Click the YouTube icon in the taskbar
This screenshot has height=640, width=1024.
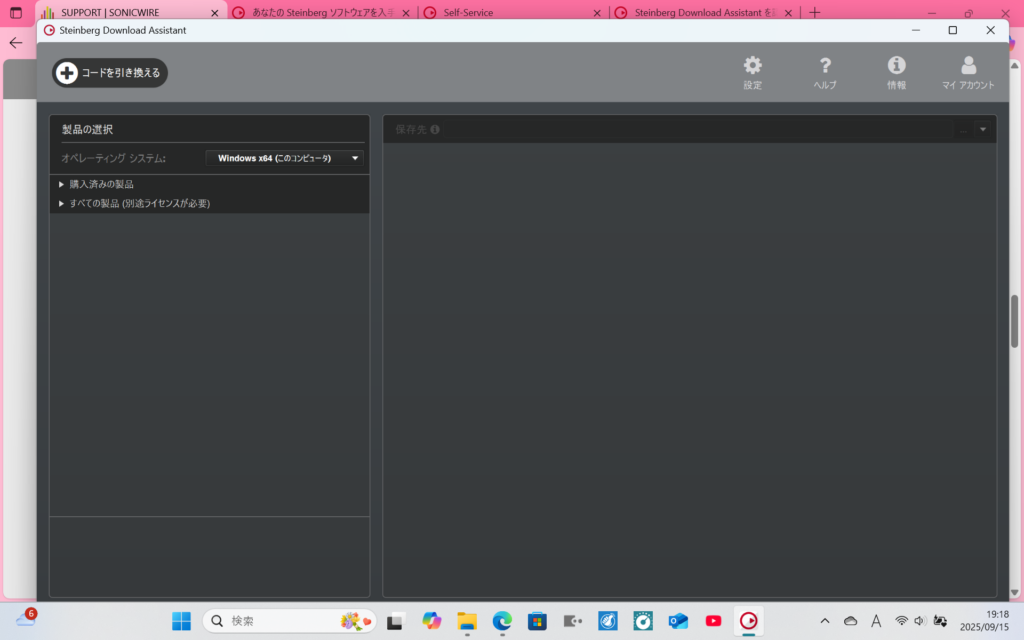pos(713,621)
